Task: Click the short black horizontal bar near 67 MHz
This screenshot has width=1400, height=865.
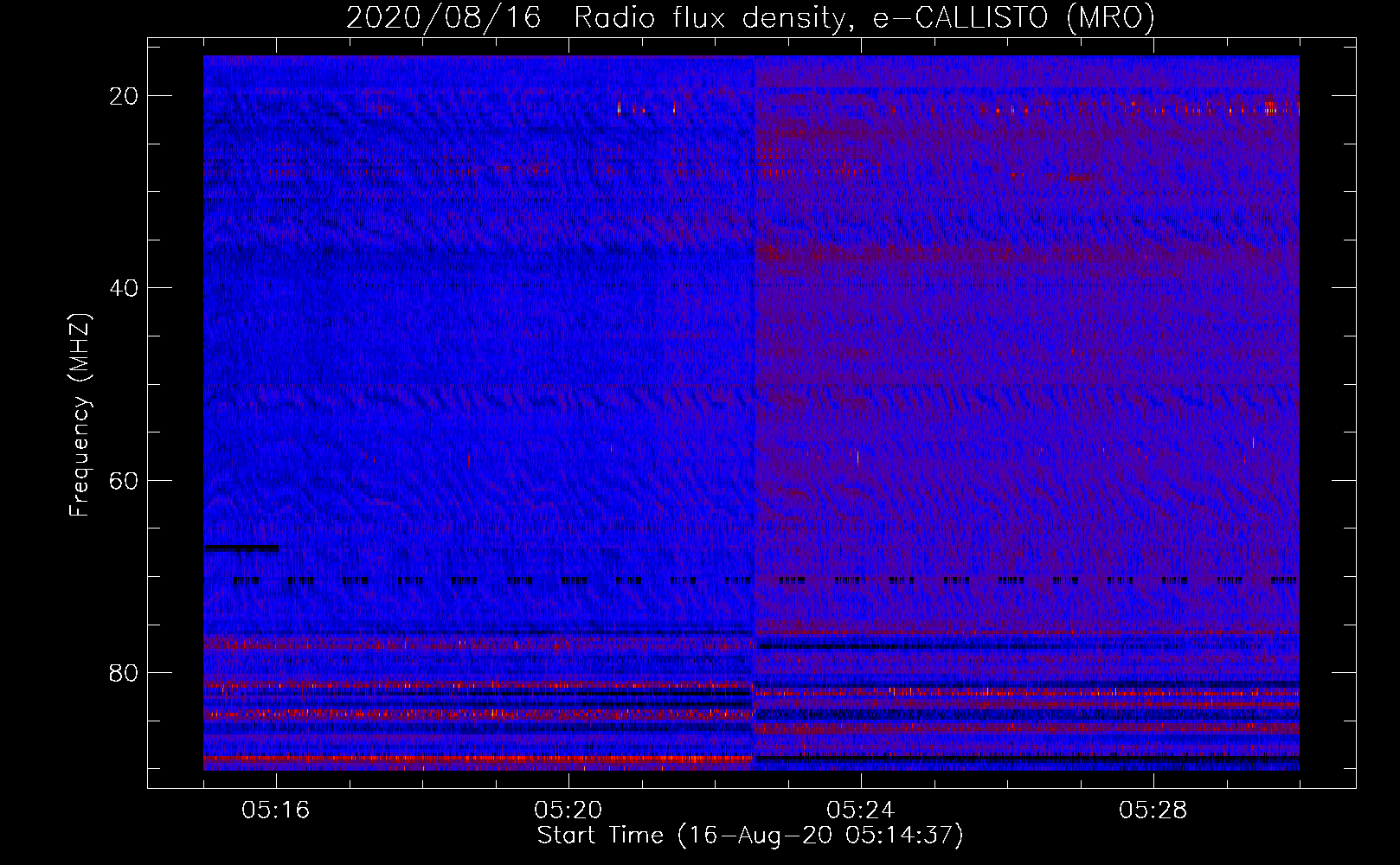Action: (x=241, y=548)
